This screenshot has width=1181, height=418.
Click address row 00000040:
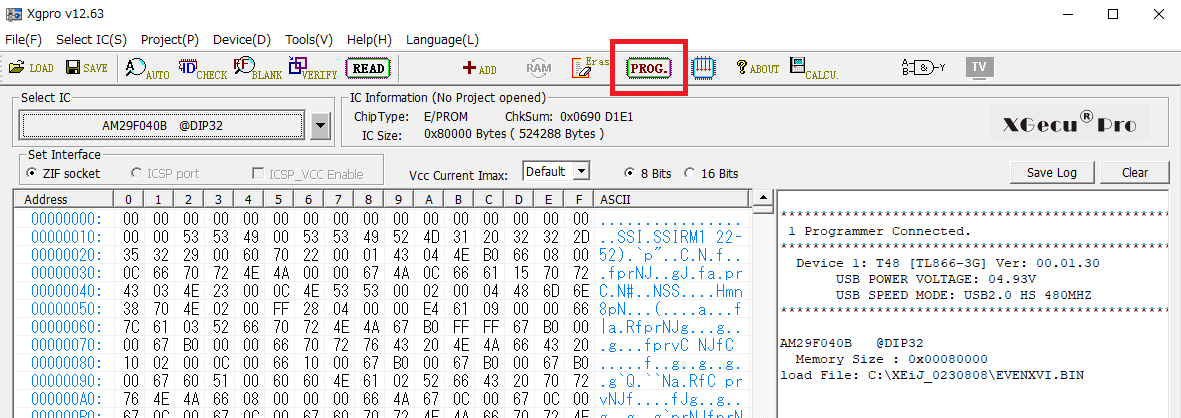coord(66,291)
